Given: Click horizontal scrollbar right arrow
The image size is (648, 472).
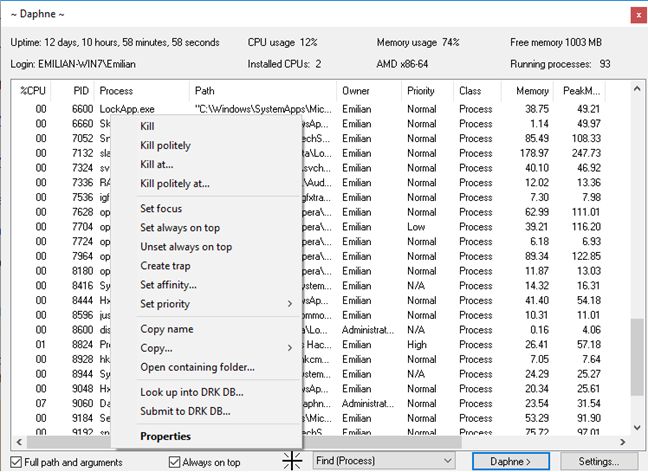Looking at the screenshot, I should coord(622,442).
